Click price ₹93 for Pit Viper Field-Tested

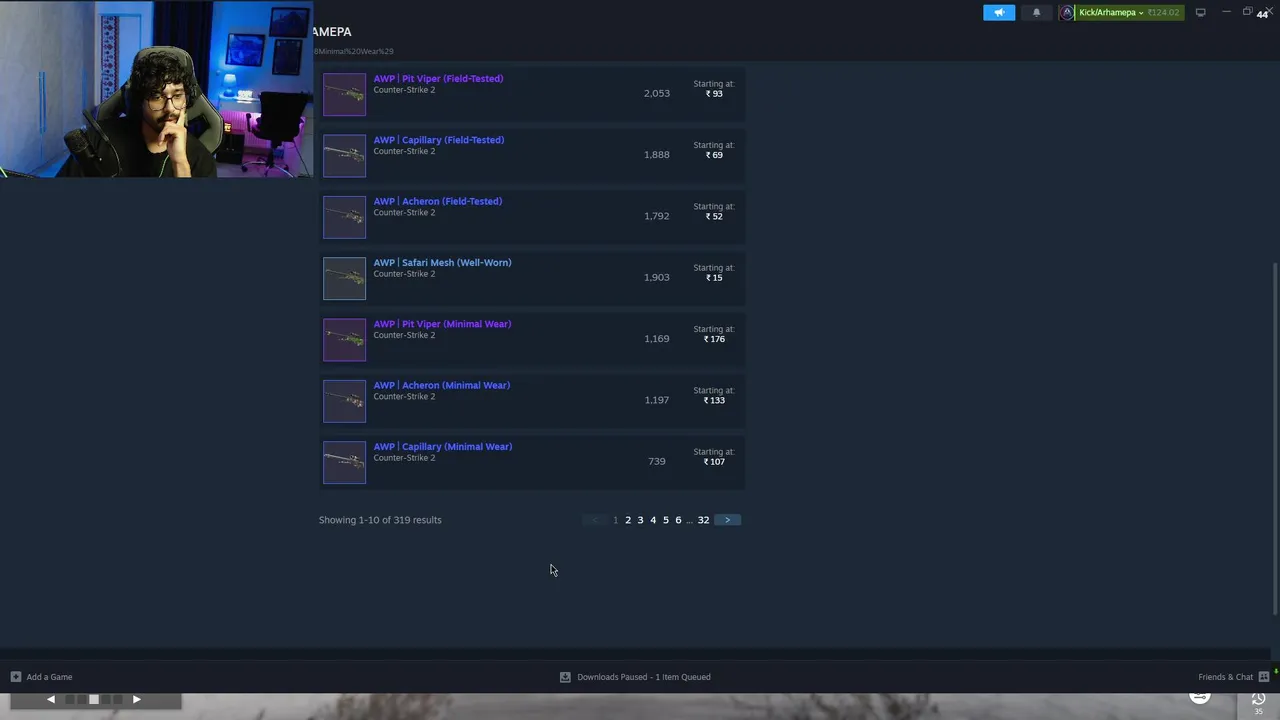click(x=714, y=94)
